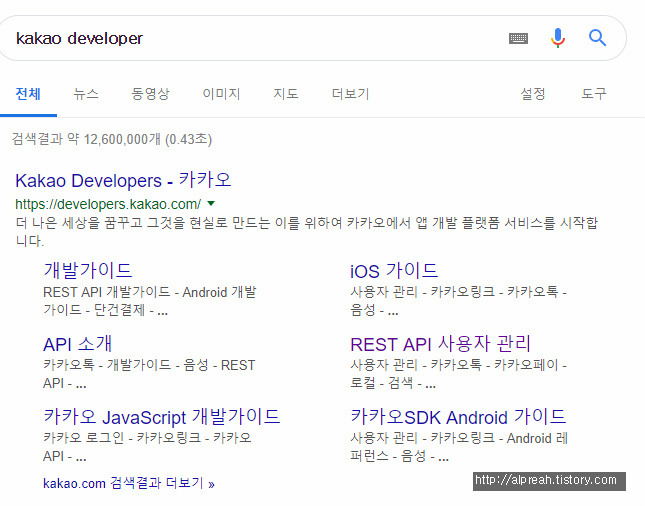This screenshot has width=645, height=506.
Task: Click snippet 'REST API 개발가이드 - Android 개발'
Action: [150, 292]
